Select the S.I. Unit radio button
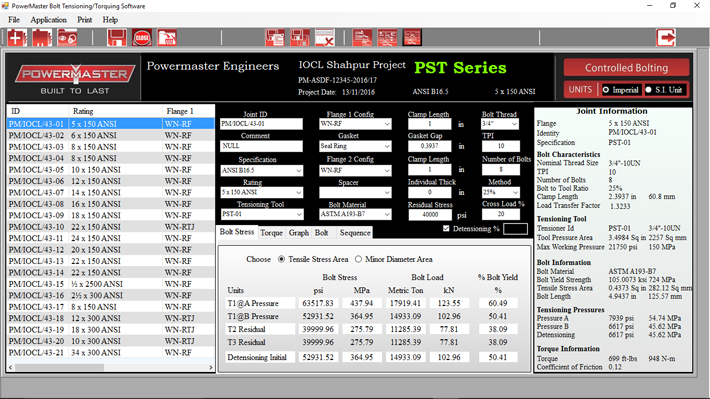The height and width of the screenshot is (399, 710). coord(648,90)
